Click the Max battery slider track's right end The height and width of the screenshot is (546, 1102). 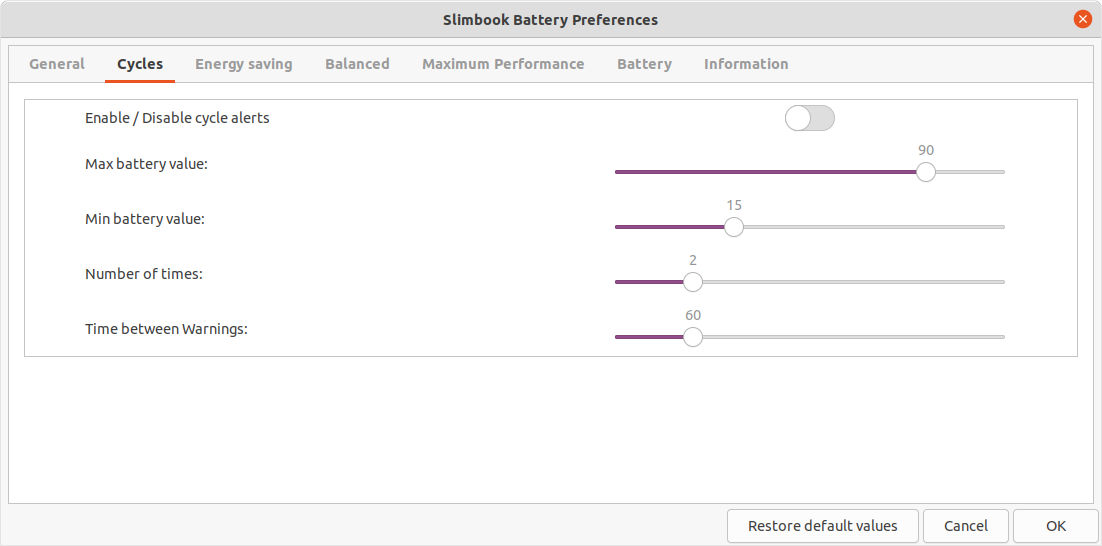pos(1000,172)
